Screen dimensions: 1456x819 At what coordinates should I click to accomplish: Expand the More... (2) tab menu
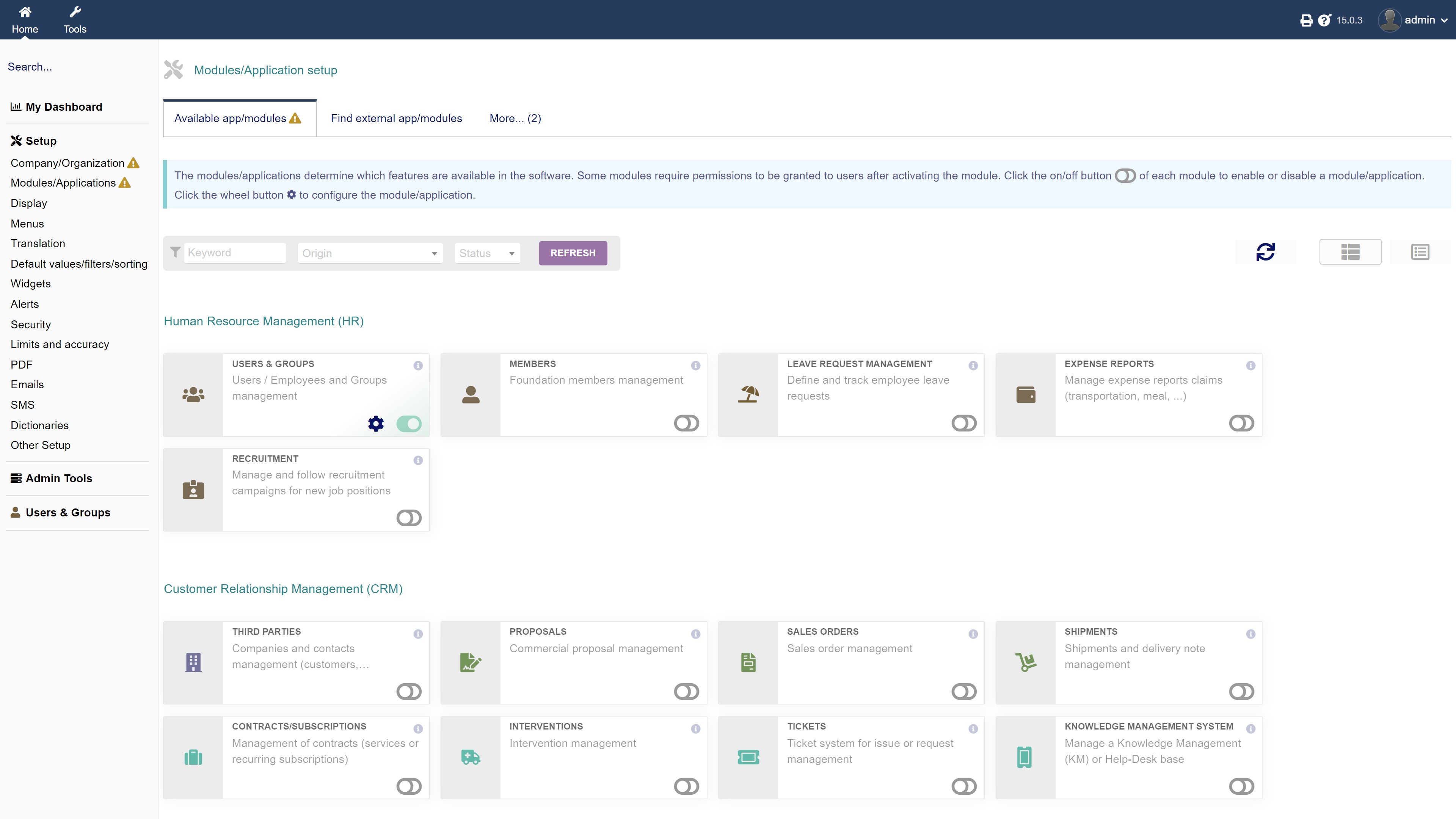[x=515, y=119]
